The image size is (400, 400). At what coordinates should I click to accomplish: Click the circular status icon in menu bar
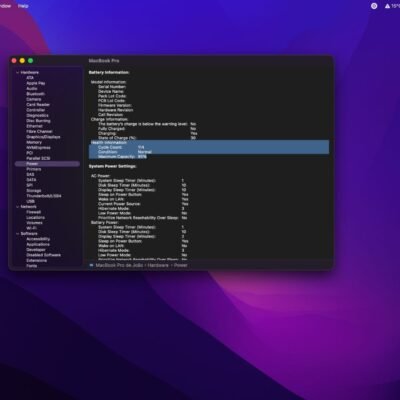point(374,6)
